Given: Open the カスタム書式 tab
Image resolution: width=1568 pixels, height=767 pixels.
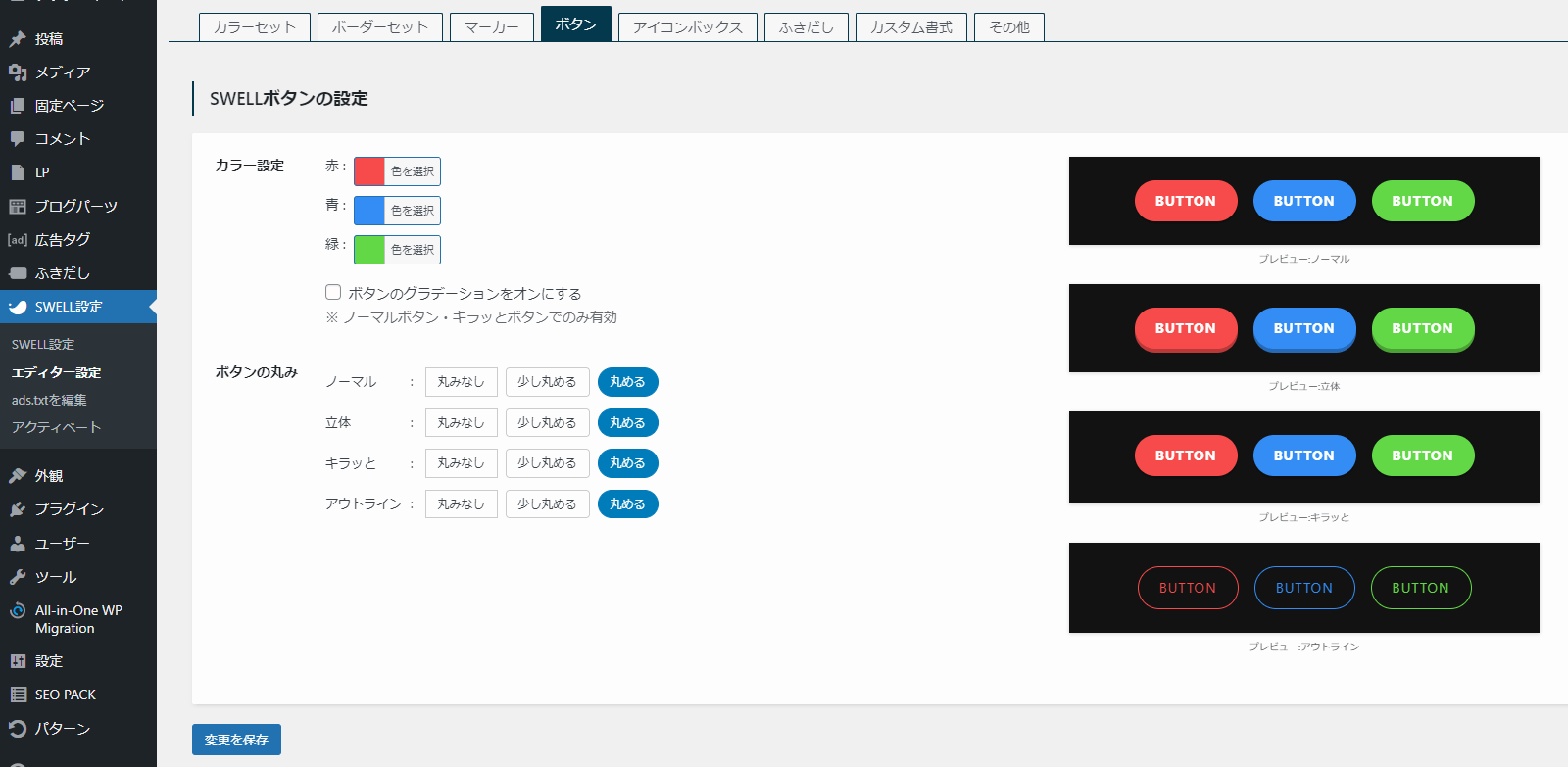Looking at the screenshot, I should click(911, 27).
